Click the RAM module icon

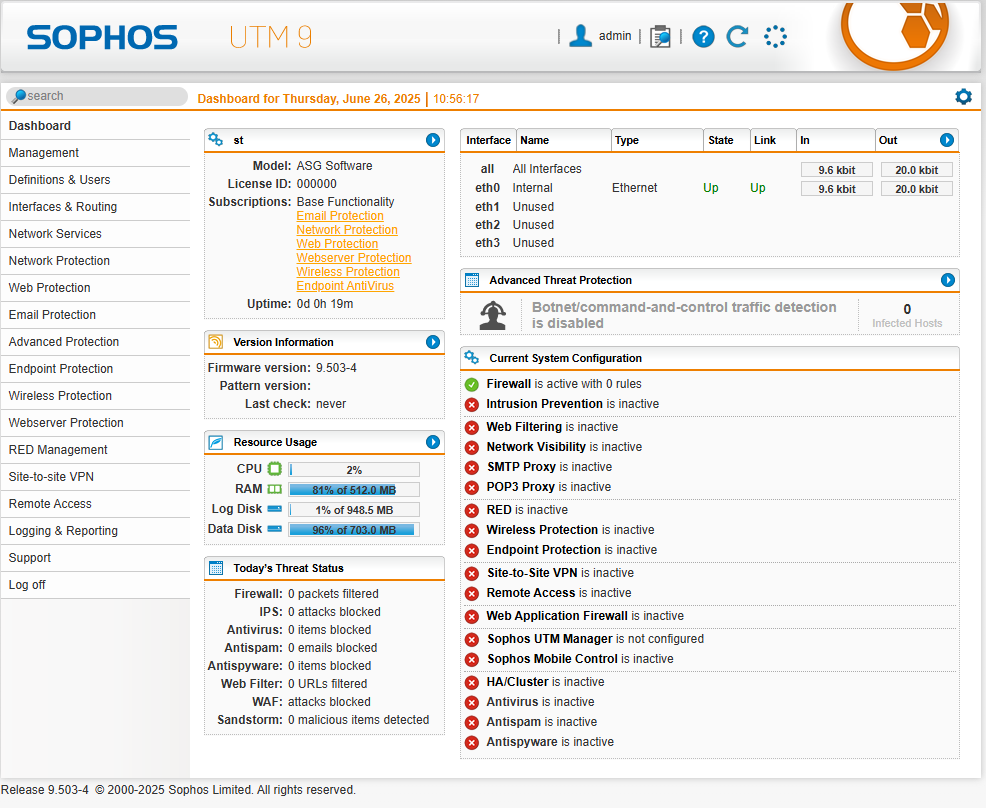[275, 489]
